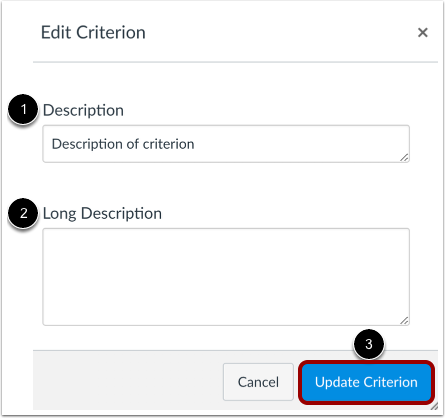Click the Cancel button
The height and width of the screenshot is (418, 445).
click(x=258, y=382)
